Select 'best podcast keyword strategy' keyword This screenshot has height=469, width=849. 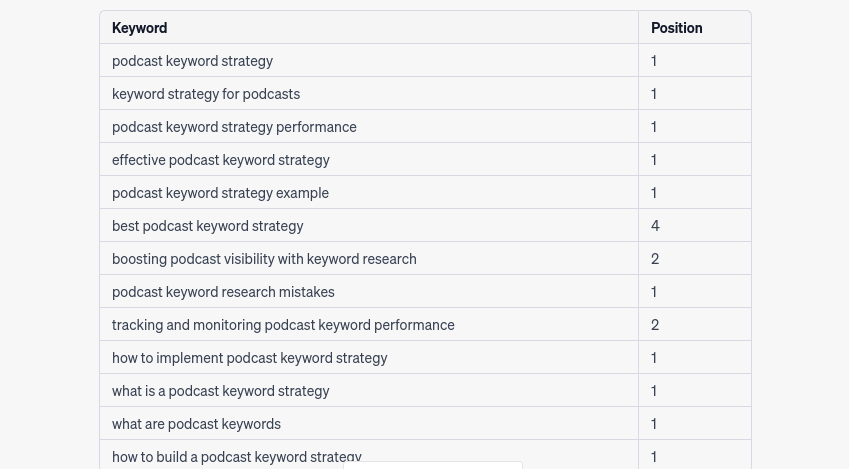[x=207, y=226]
